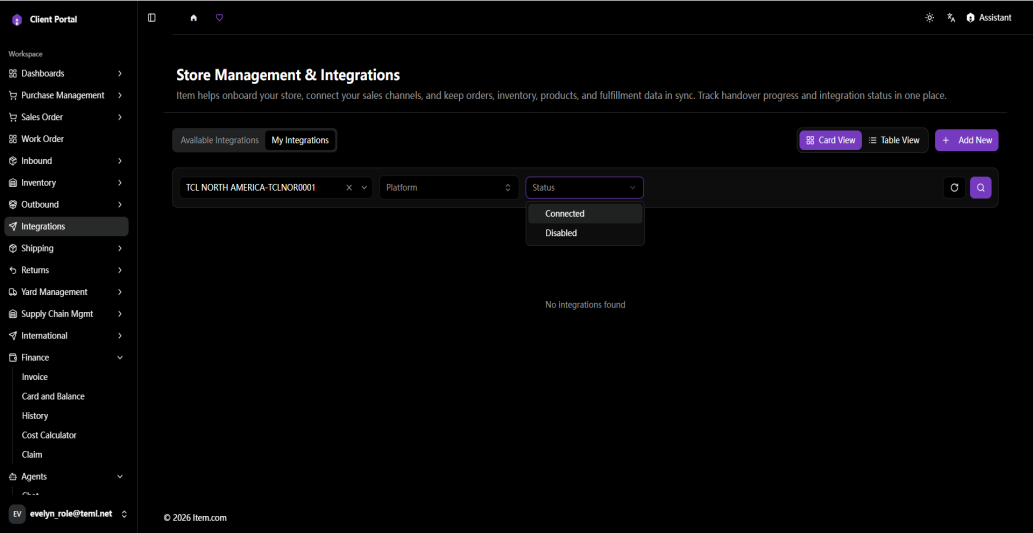Expand the Outbound chevron
1033x533 pixels.
pos(120,204)
